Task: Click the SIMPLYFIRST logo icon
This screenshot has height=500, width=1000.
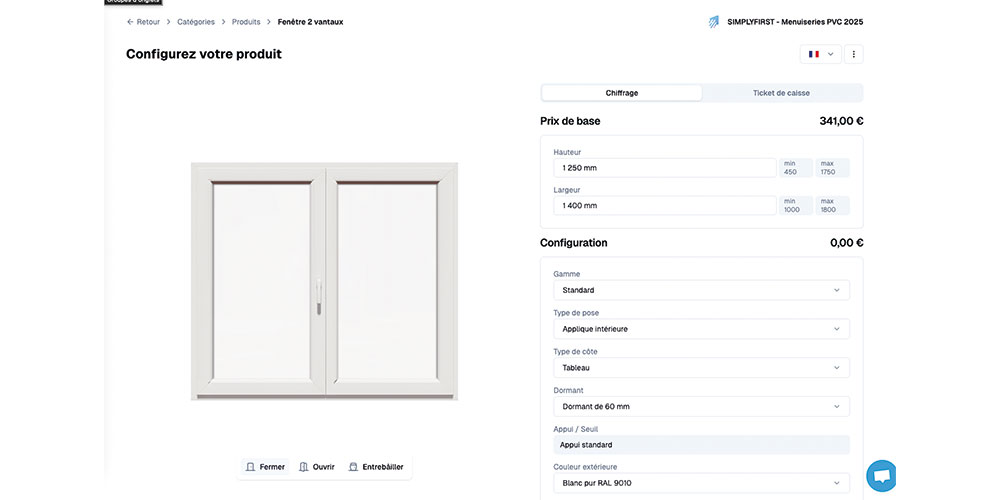Action: coord(713,22)
